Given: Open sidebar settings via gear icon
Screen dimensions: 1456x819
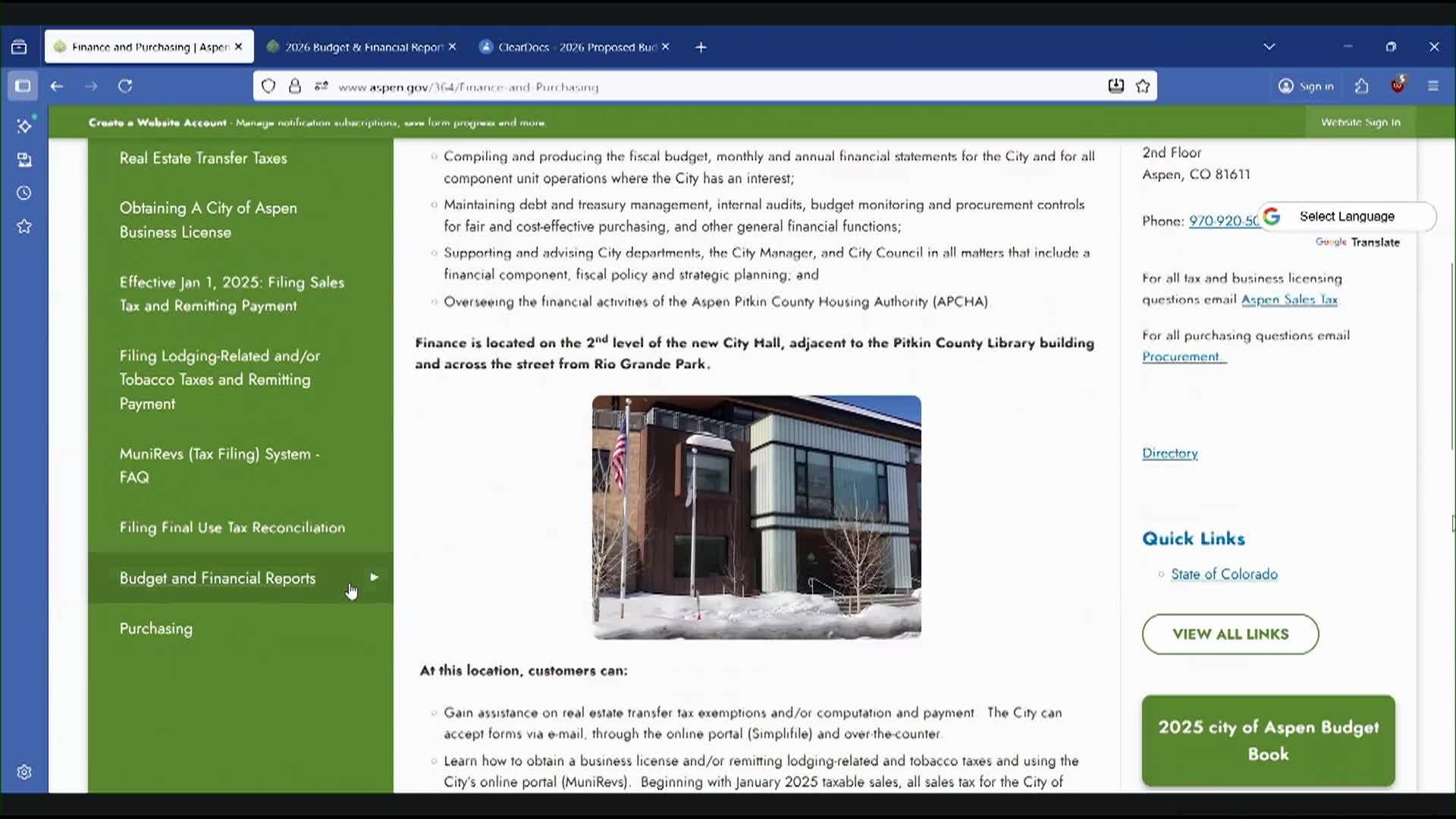Looking at the screenshot, I should pos(25,771).
